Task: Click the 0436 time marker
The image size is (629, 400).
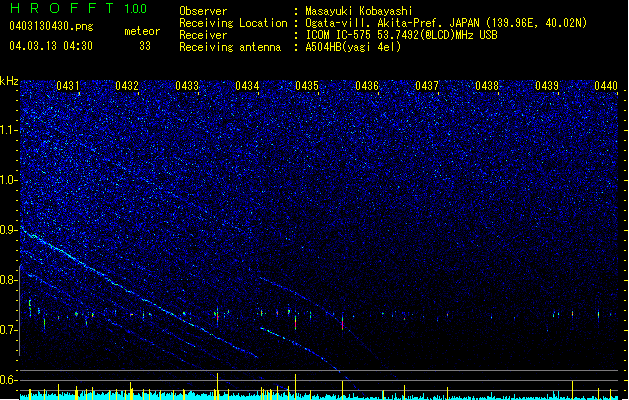Action: pos(367,86)
